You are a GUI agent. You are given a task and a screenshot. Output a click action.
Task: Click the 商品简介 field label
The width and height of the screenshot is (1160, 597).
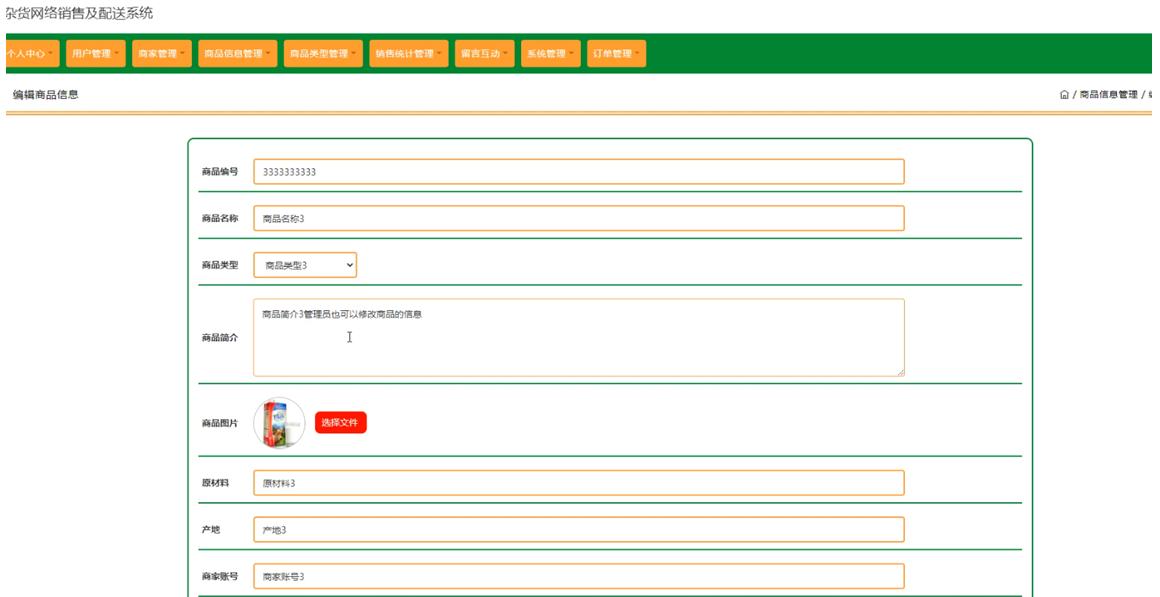(x=220, y=337)
